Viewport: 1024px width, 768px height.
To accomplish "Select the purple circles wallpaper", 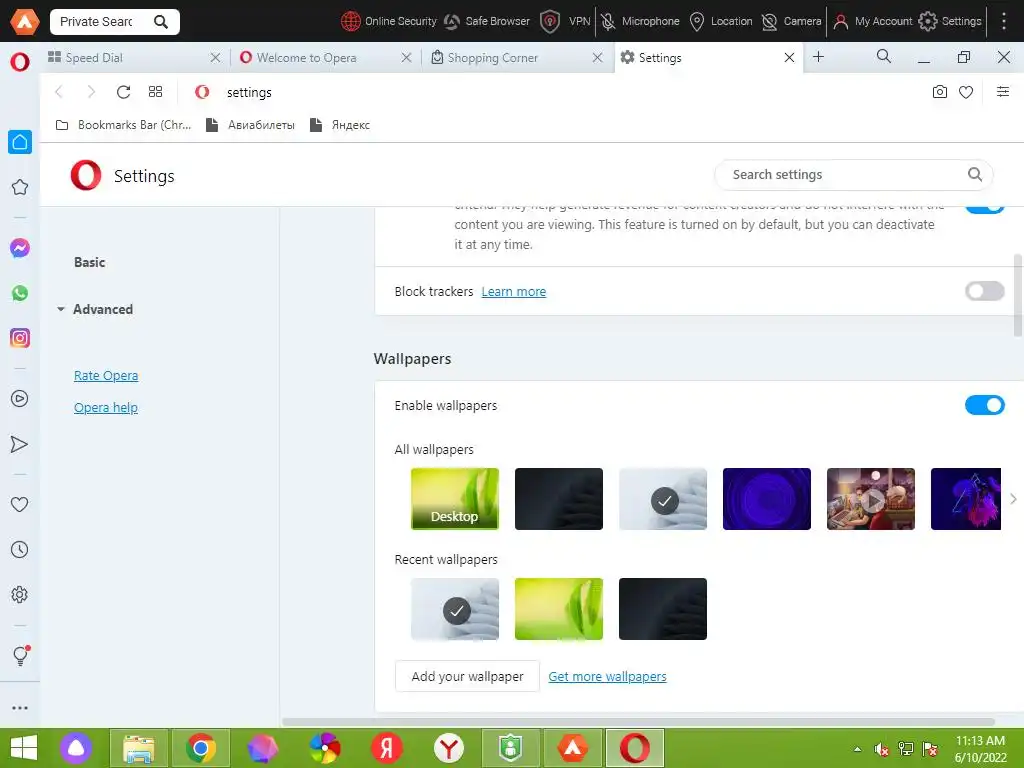I will point(767,499).
